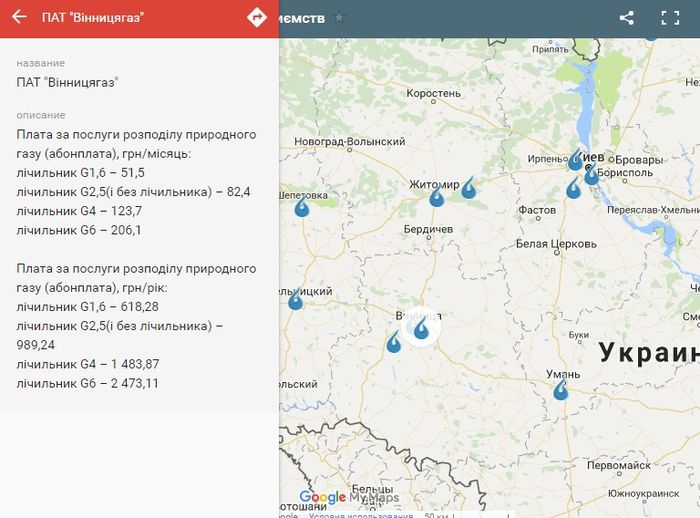Click the Белая Церковь city label
This screenshot has height=518, width=700.
pos(556,244)
